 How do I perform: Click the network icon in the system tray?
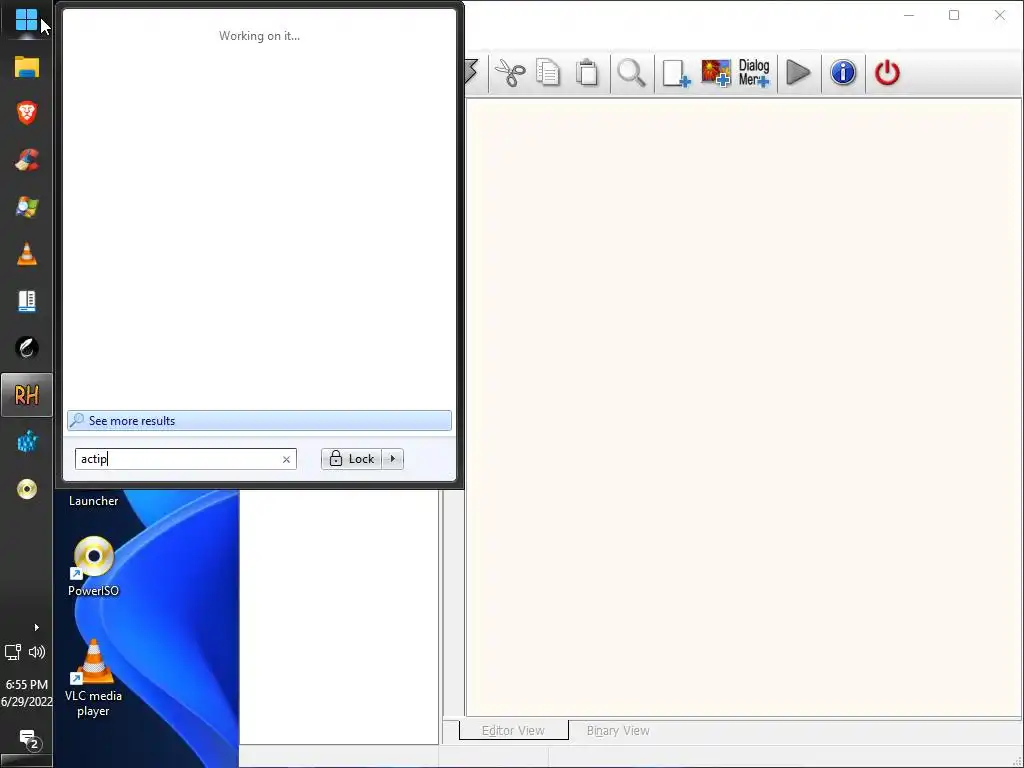pyautogui.click(x=13, y=651)
